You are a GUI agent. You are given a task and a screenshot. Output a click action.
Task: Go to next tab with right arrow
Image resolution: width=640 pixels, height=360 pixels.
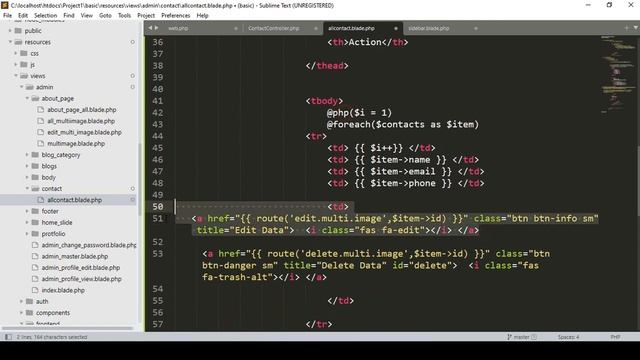156,28
